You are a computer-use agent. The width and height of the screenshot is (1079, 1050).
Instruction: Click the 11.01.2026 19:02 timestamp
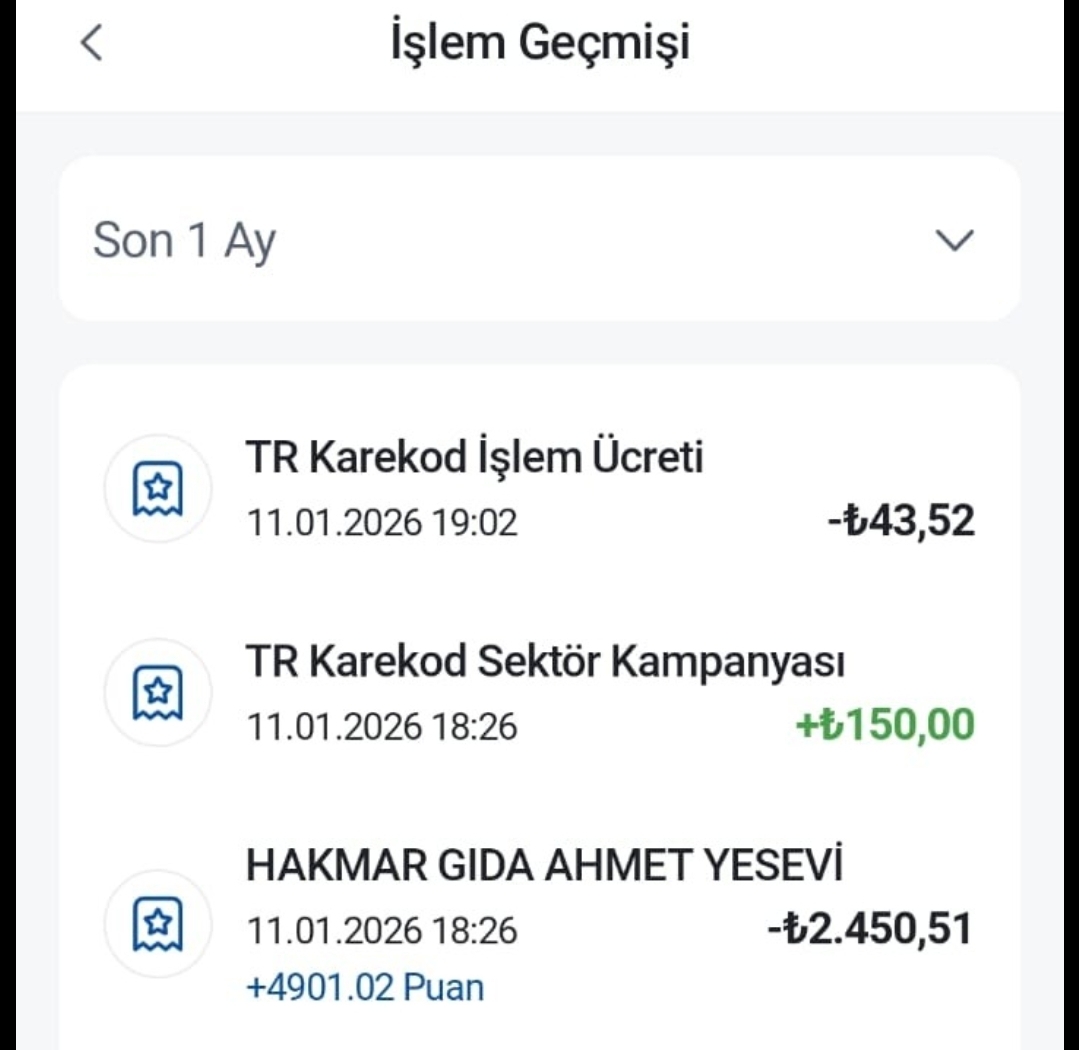point(382,523)
